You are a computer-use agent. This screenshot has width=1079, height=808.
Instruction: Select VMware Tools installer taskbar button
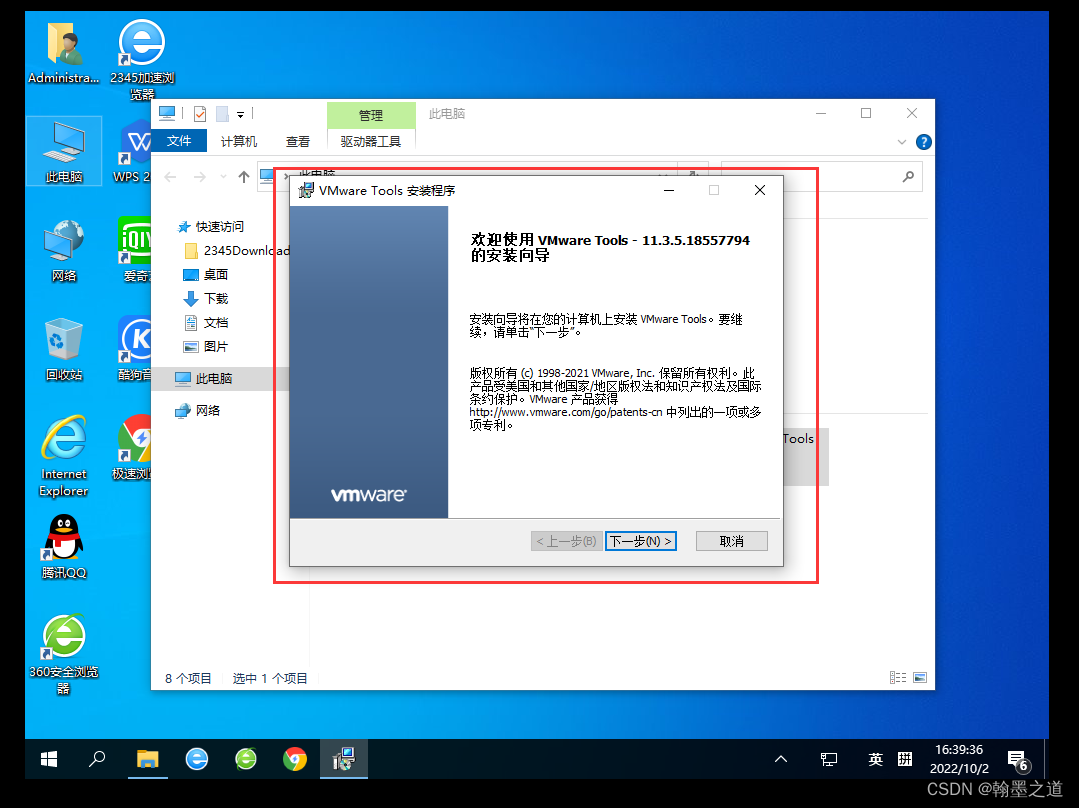click(x=343, y=759)
